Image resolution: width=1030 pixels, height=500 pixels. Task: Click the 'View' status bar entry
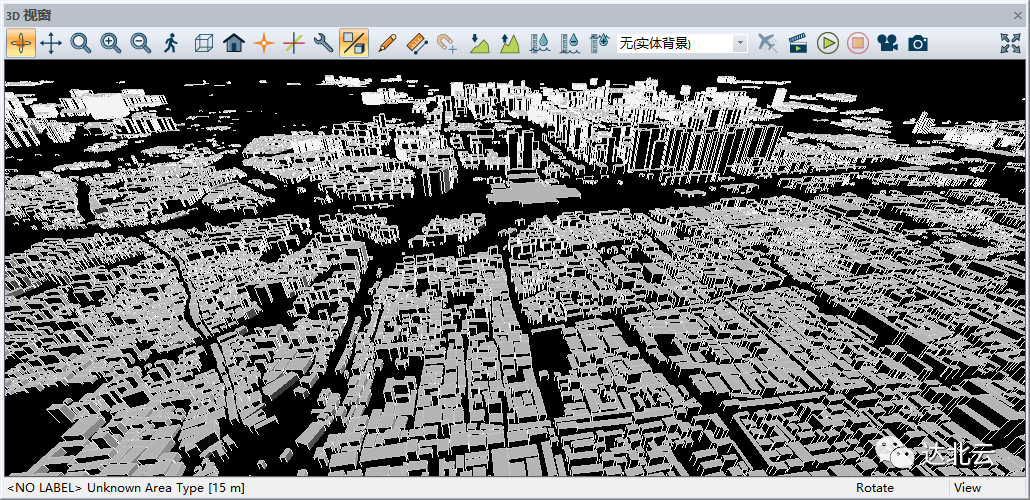[x=968, y=488]
